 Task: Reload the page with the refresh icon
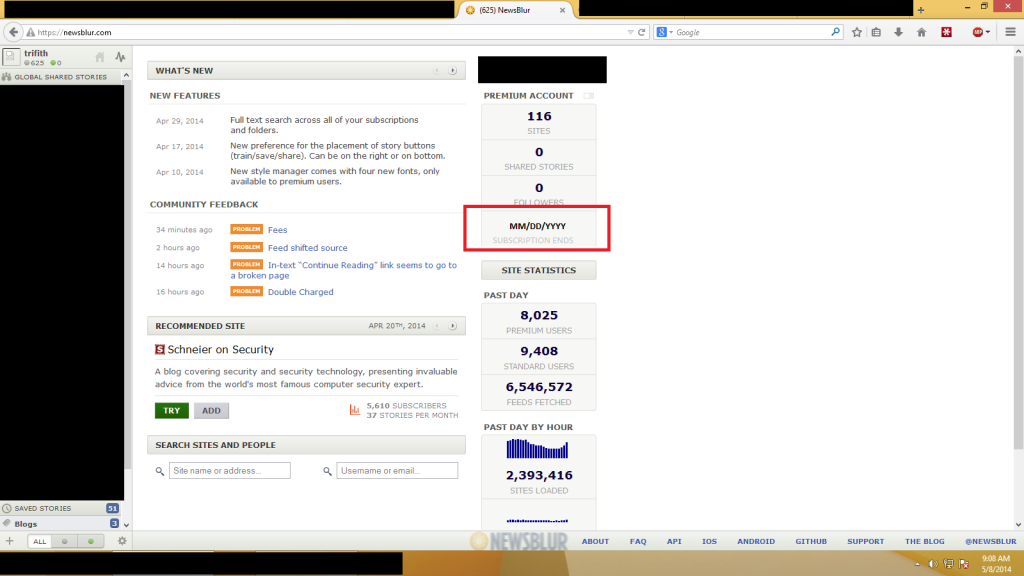642,32
